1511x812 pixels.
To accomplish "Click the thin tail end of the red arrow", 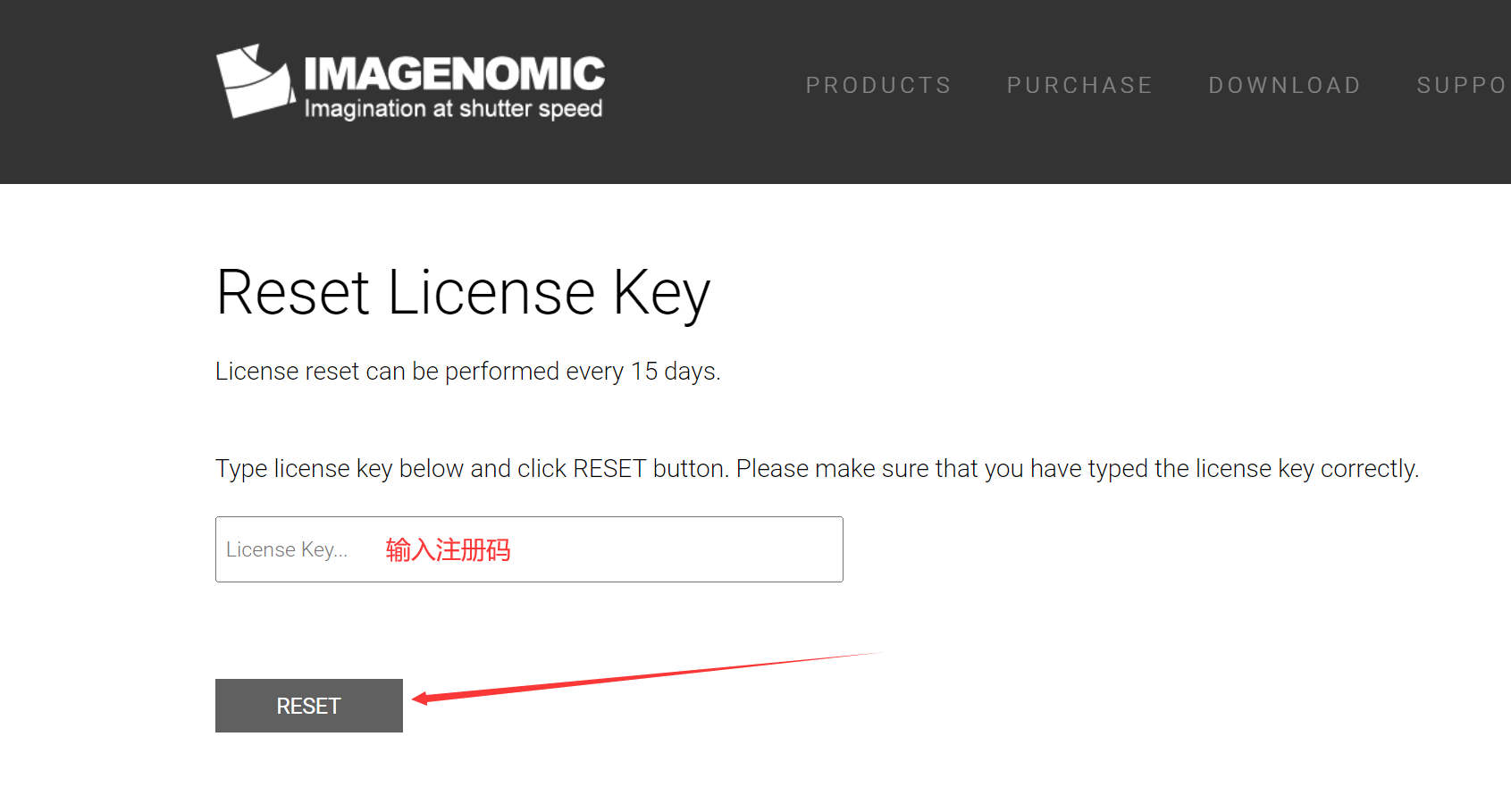I will pos(871,654).
